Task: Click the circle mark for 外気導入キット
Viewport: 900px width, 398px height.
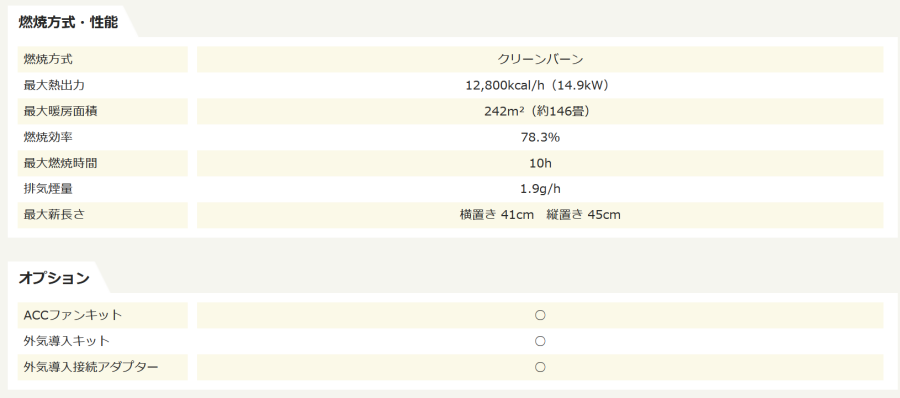Action: pyautogui.click(x=540, y=341)
